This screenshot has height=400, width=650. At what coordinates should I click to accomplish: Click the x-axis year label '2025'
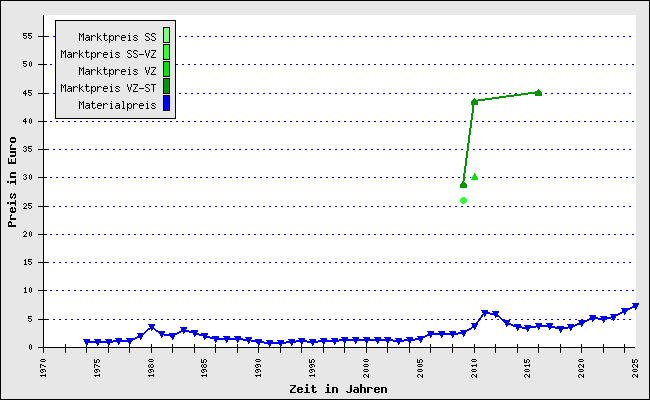(635, 368)
